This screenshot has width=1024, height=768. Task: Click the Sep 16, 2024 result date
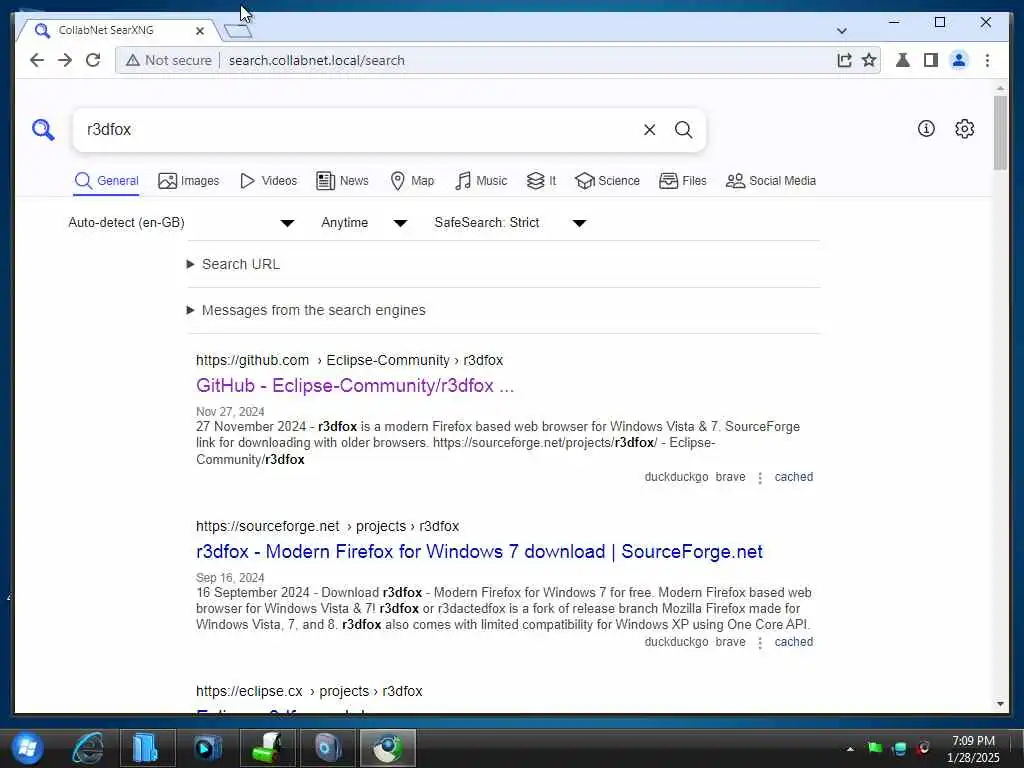[x=230, y=578]
